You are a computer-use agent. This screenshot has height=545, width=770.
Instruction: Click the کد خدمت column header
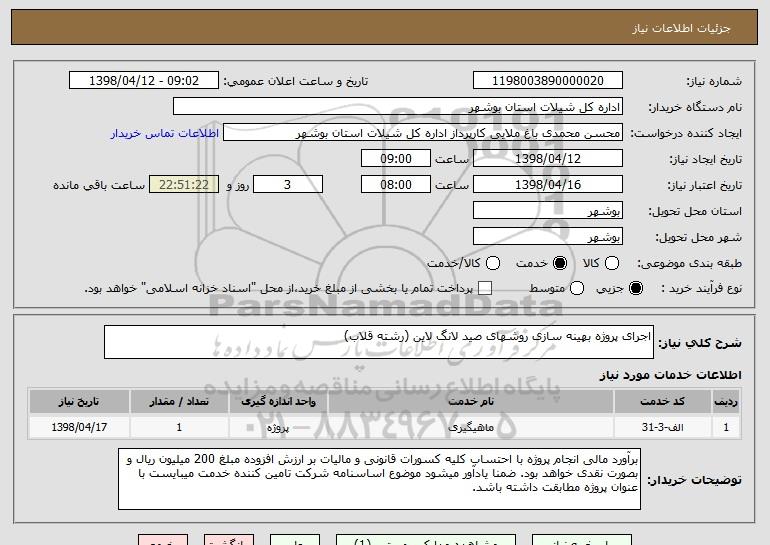(x=662, y=402)
